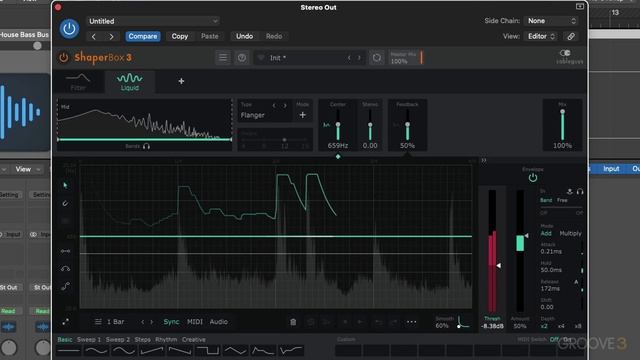640x360 pixels.
Task: Adjust the Center frequency slider
Action: point(338,125)
